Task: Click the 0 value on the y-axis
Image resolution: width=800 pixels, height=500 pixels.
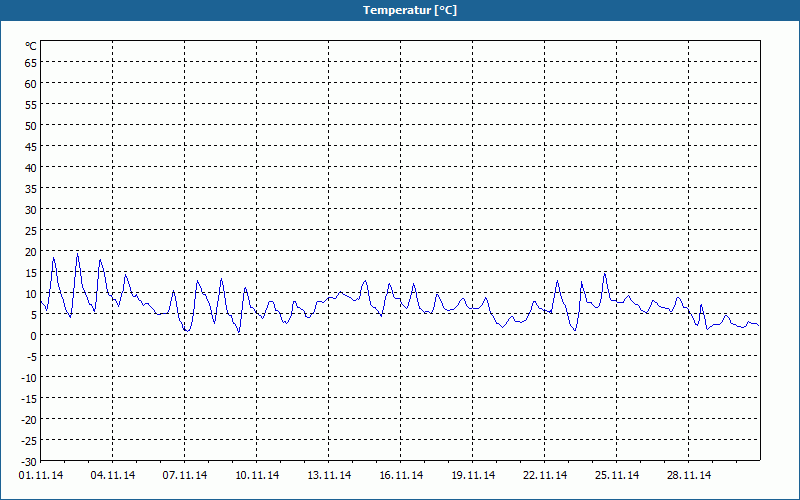Action: pyautogui.click(x=34, y=336)
